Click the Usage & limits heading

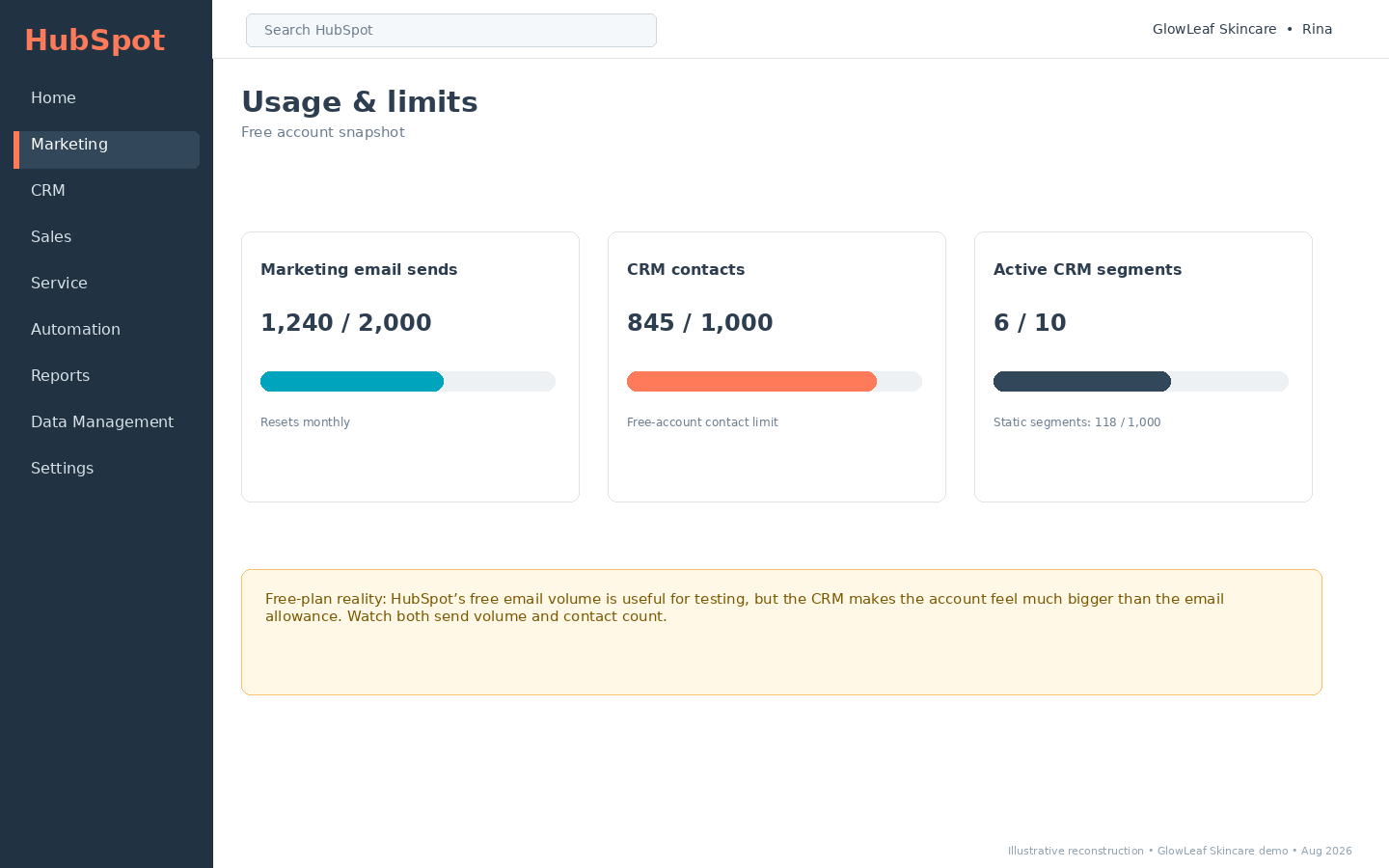360,102
